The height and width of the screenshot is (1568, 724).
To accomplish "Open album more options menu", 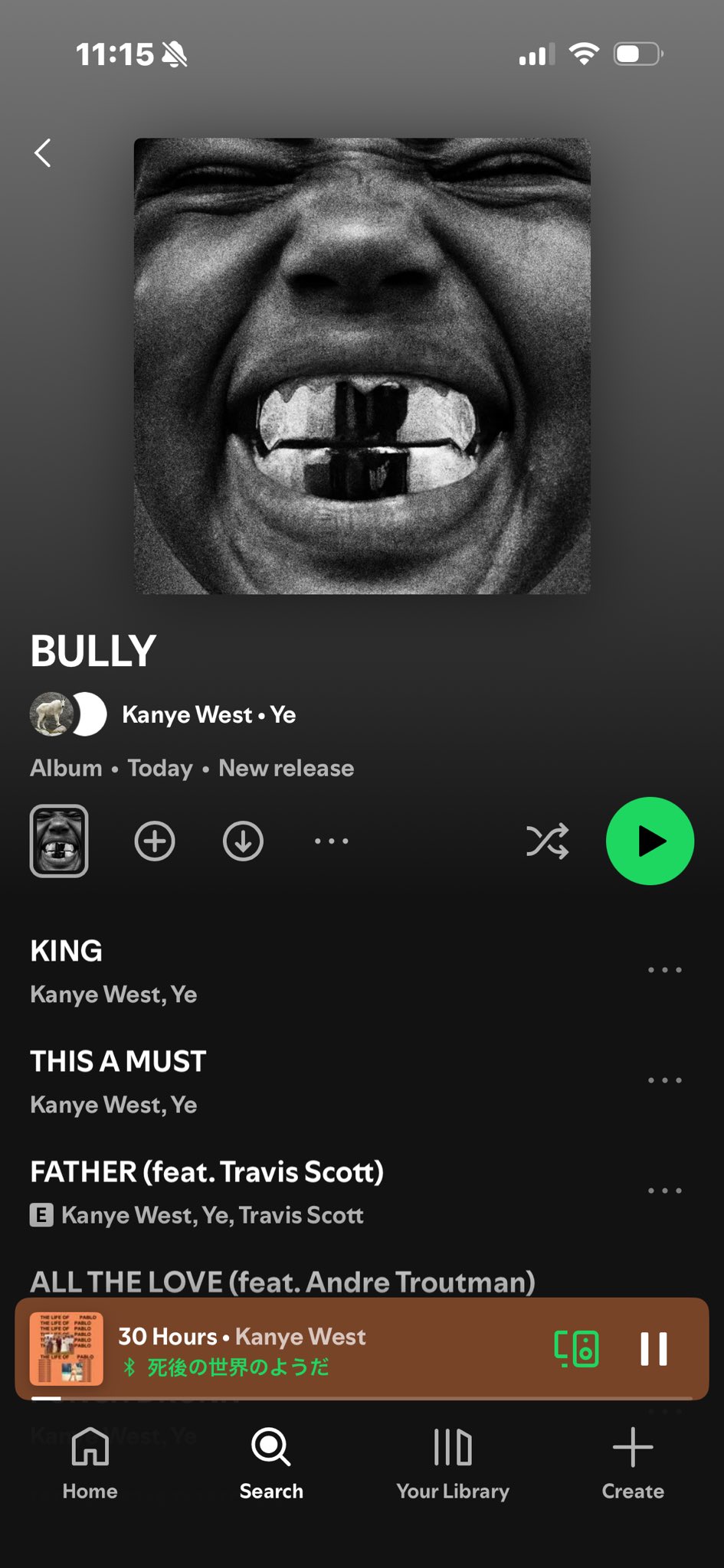I will tap(331, 841).
